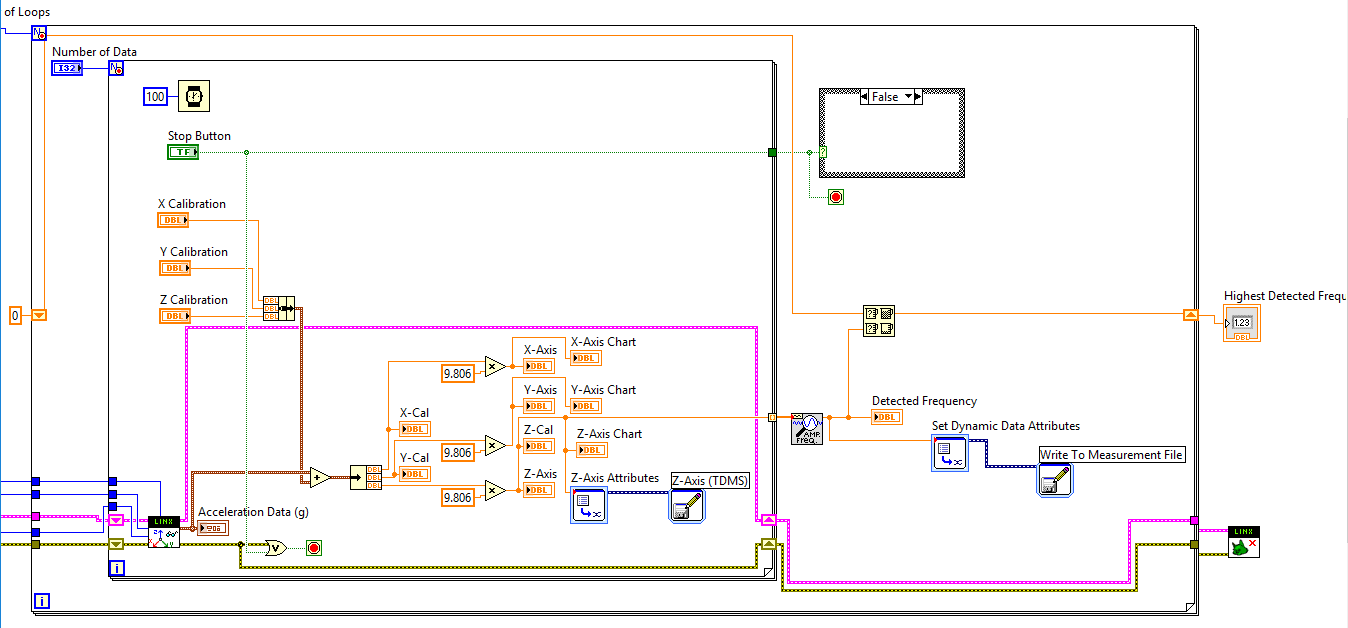The height and width of the screenshot is (628, 1348).
Task: Select the Z-Cal indicator terminal
Action: pos(539,446)
